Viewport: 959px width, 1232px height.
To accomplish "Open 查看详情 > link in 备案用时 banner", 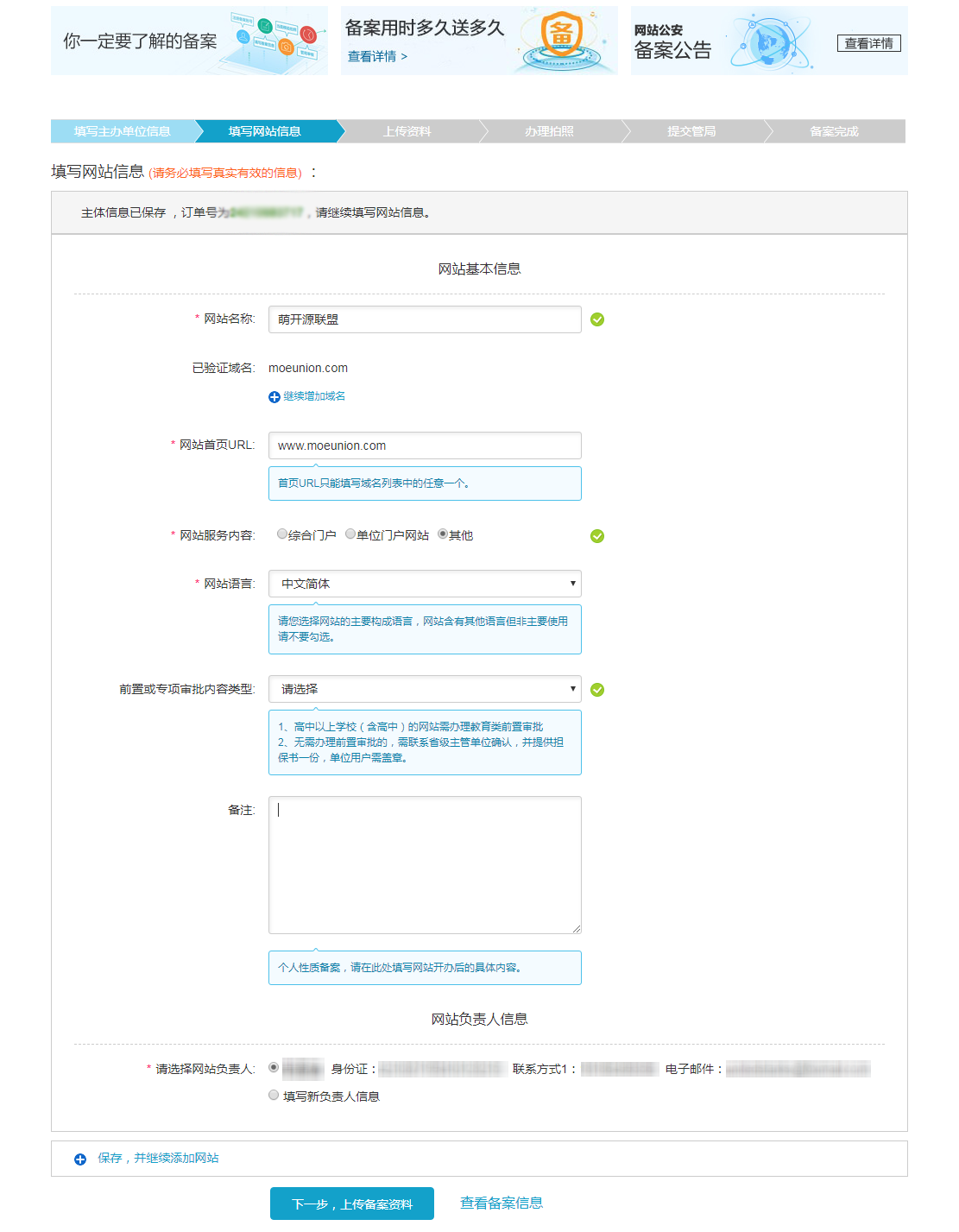I will 377,57.
